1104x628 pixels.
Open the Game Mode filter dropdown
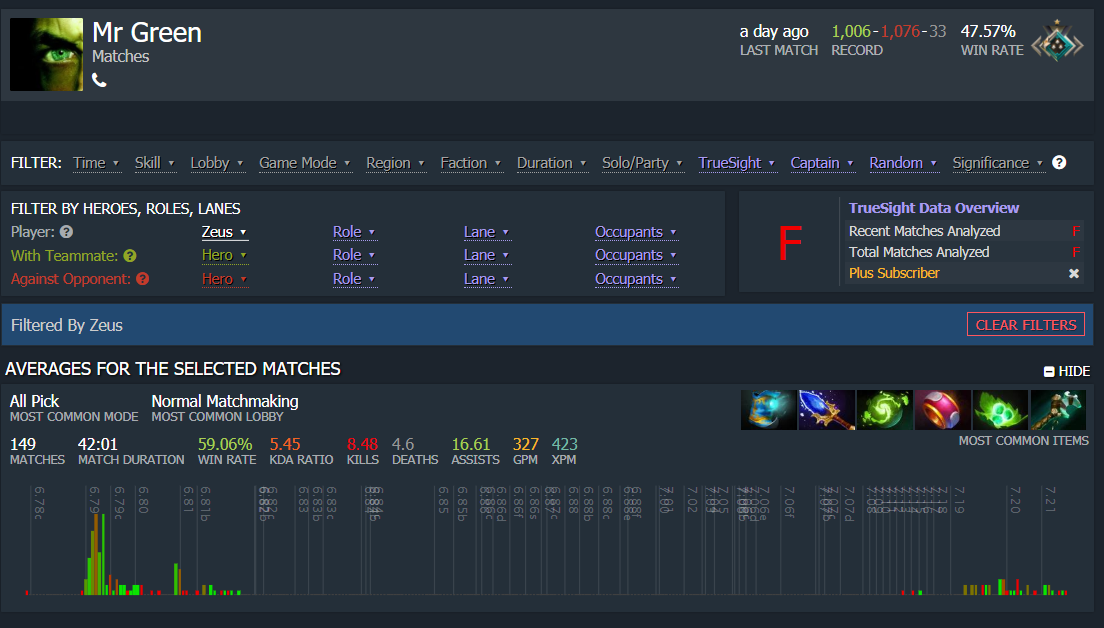click(x=304, y=163)
